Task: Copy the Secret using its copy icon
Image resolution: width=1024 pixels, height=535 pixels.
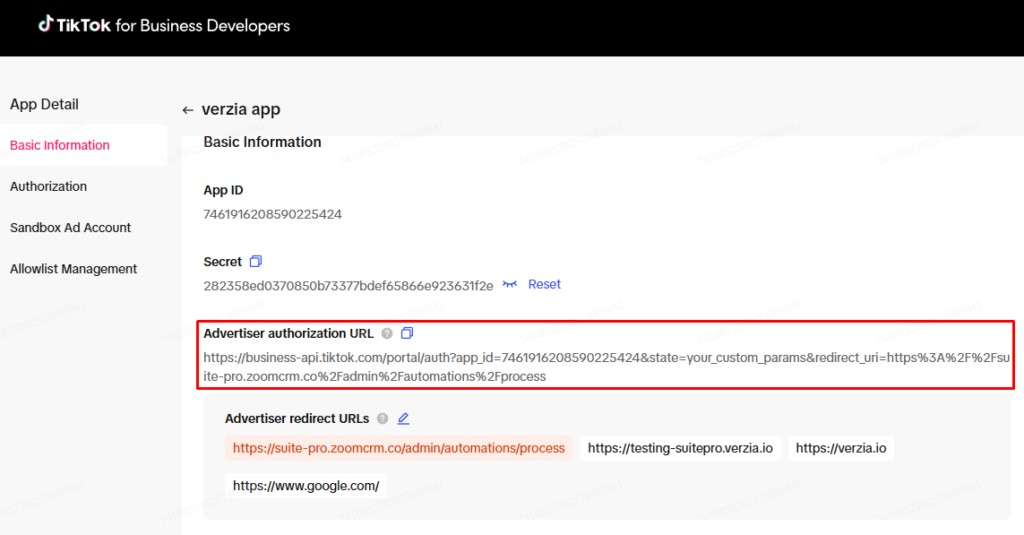Action: pos(256,262)
